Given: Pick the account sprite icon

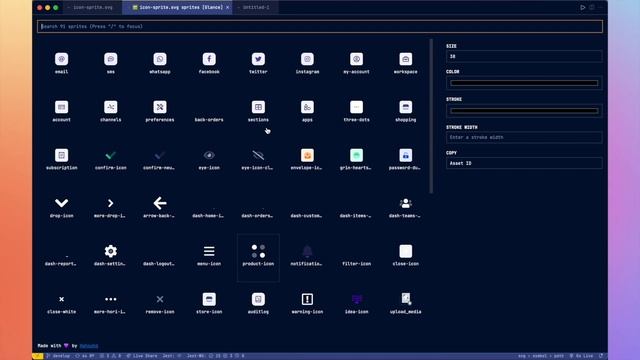Looking at the screenshot, I should point(62,107).
